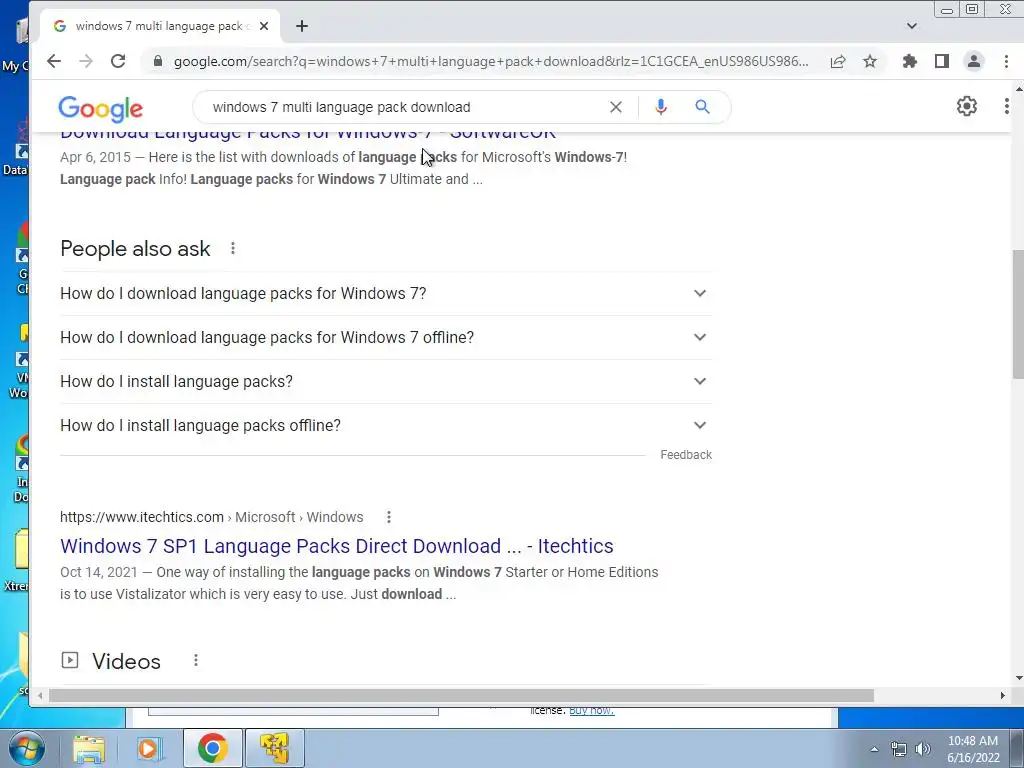
Task: Close the 'windows 7 multi language pack' tab
Action: 264,26
